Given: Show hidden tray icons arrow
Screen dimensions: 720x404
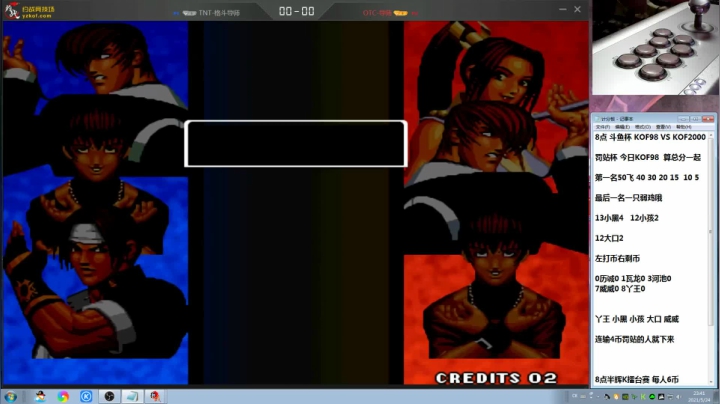Looking at the screenshot, I should click(598, 397).
